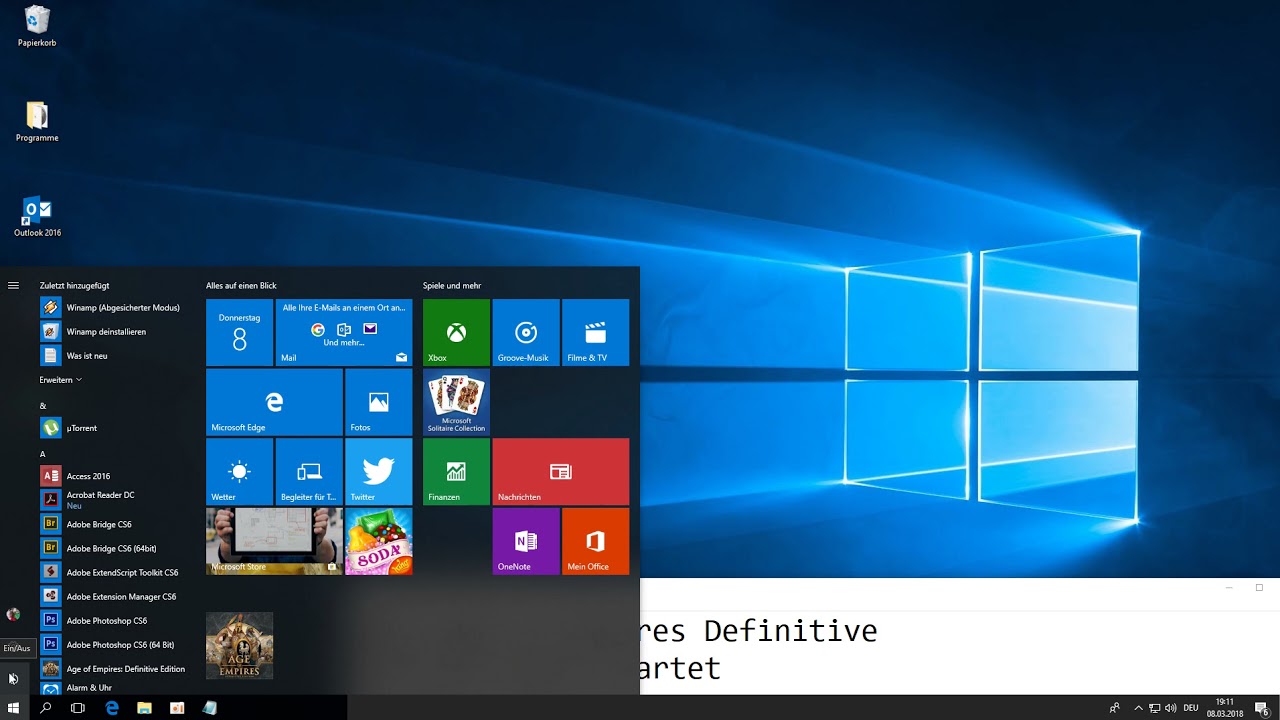
Task: Click the Ein/Aus power button
Action: point(13,679)
